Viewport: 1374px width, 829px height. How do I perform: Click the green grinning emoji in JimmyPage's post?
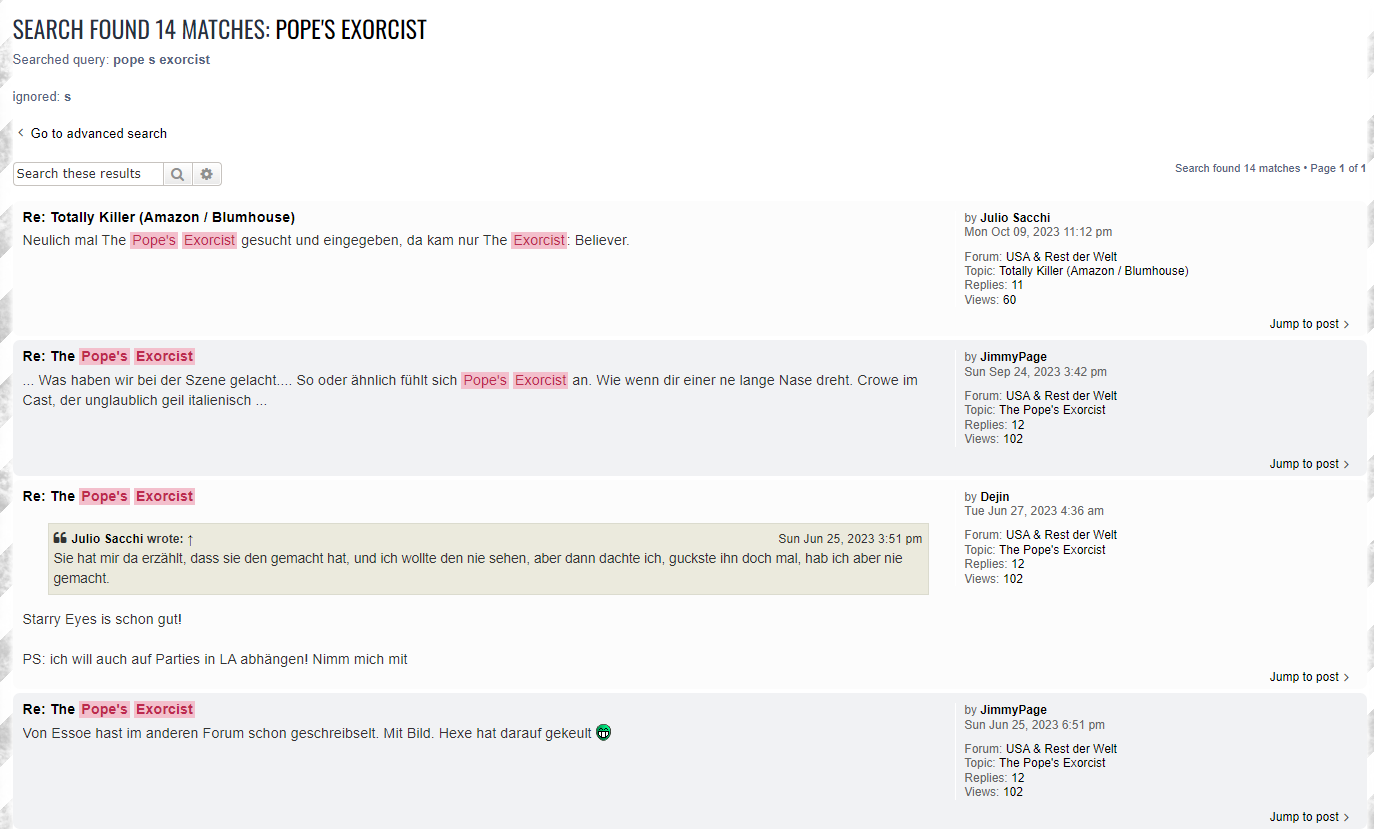click(603, 732)
